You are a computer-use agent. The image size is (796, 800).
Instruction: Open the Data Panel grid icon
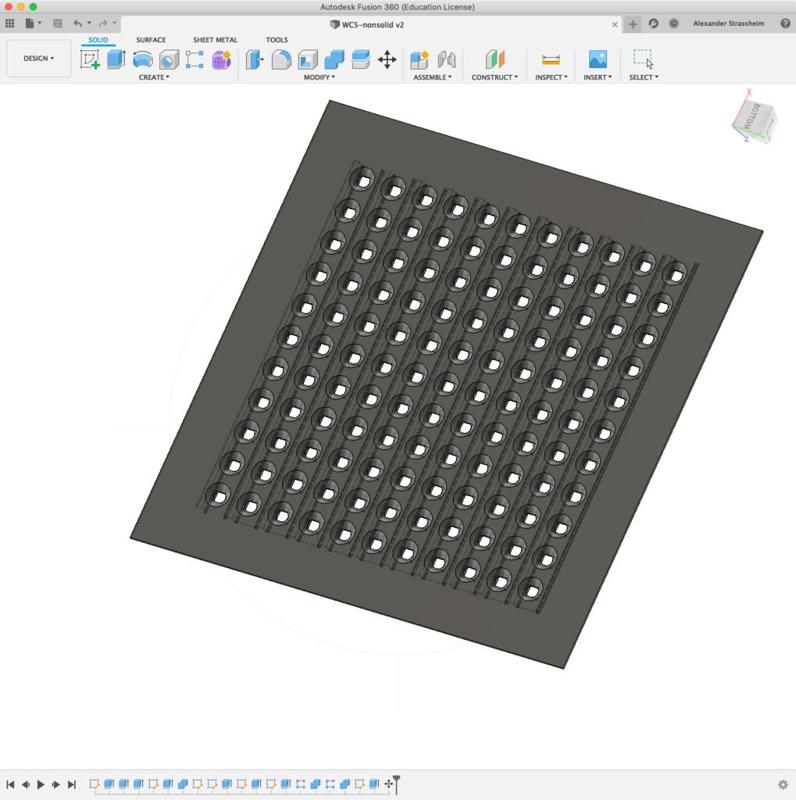click(x=10, y=23)
